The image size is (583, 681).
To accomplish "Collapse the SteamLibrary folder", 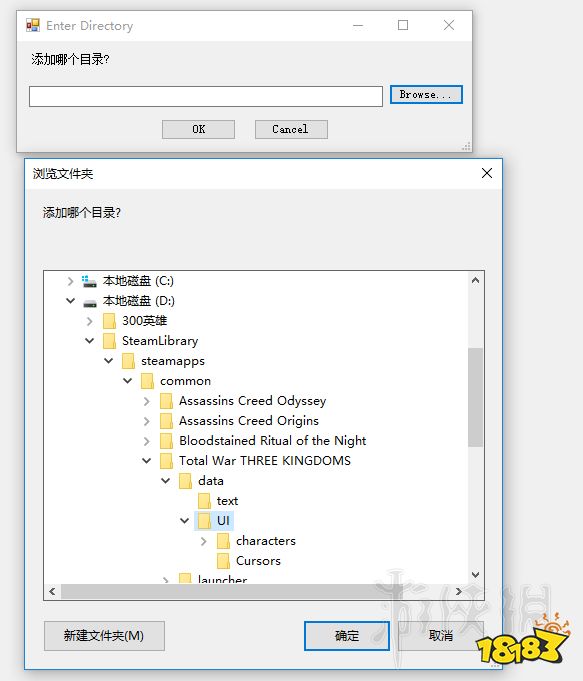I will point(89,341).
